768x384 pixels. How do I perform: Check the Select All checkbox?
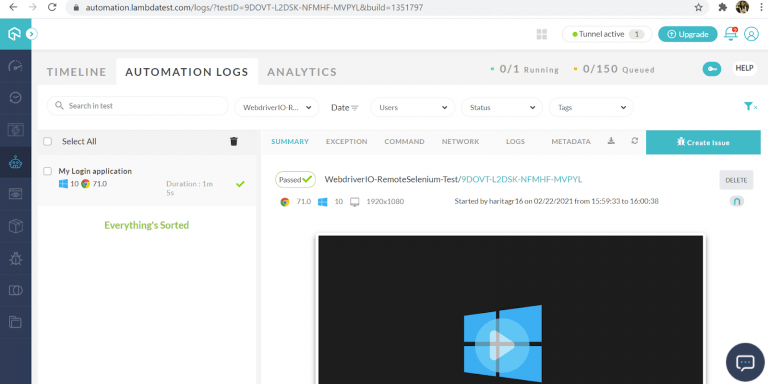tap(48, 142)
